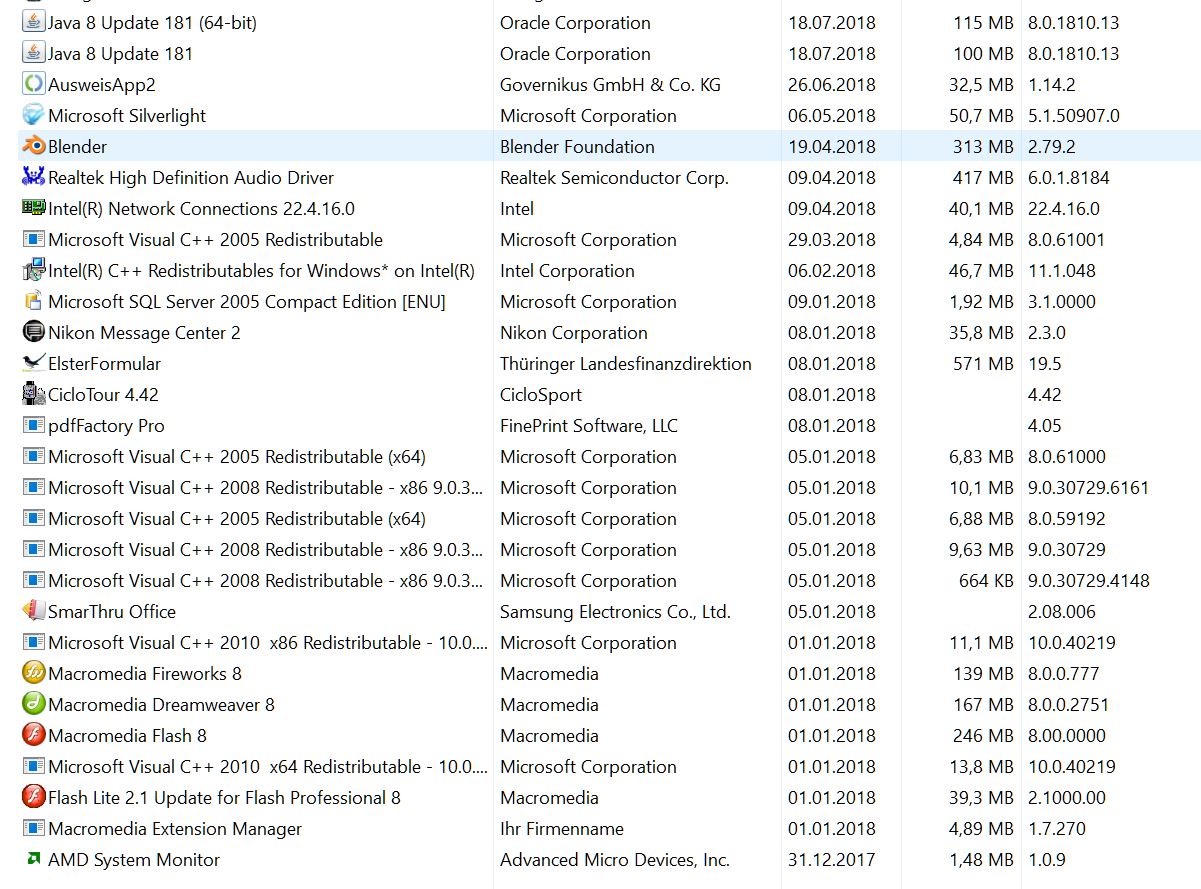The height and width of the screenshot is (889, 1201).
Task: Select Microsoft Silverlight in the list
Action: [x=127, y=115]
